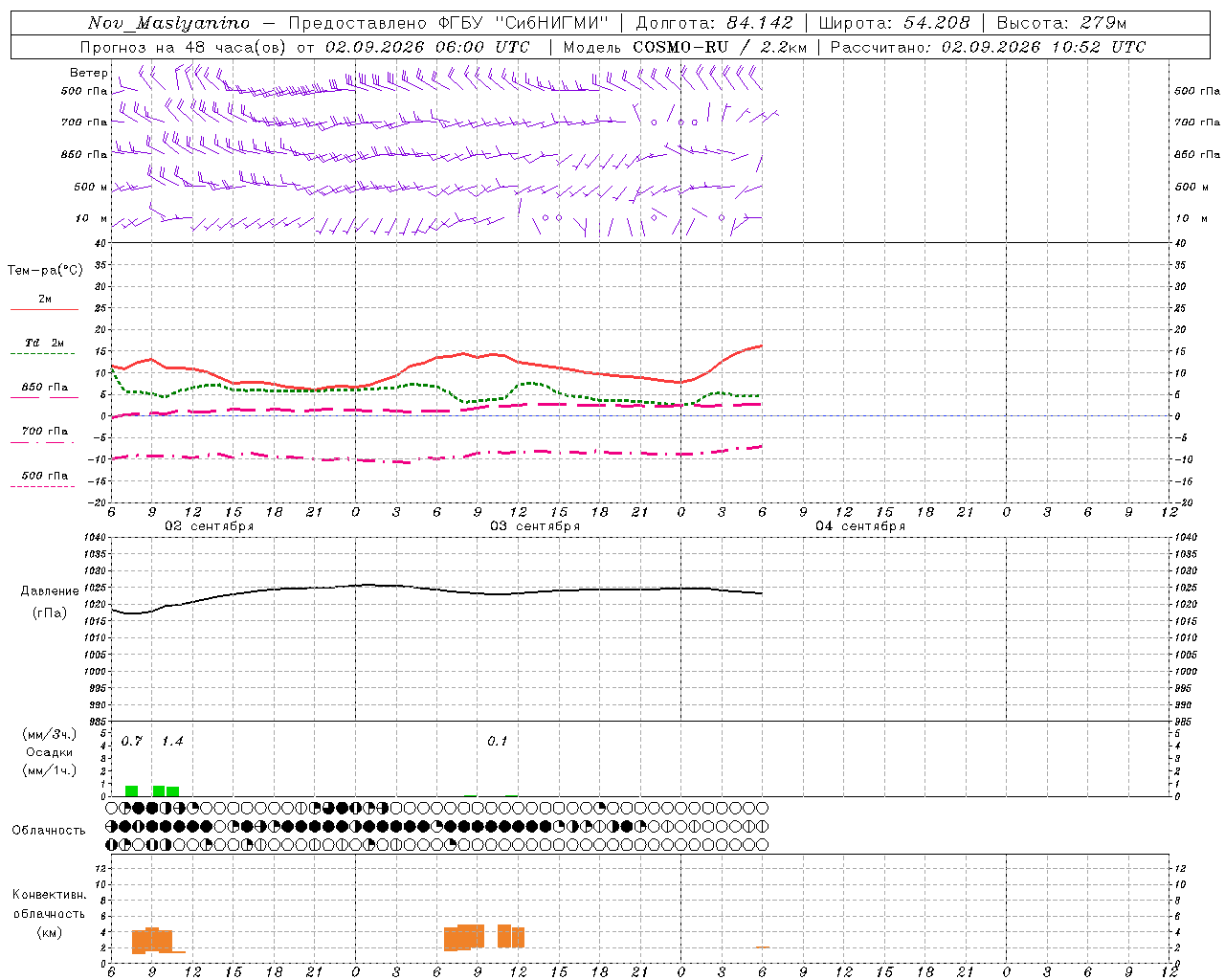1225x980 pixels.
Task: Click the 02 сентября date label
Action: pyautogui.click(x=210, y=526)
